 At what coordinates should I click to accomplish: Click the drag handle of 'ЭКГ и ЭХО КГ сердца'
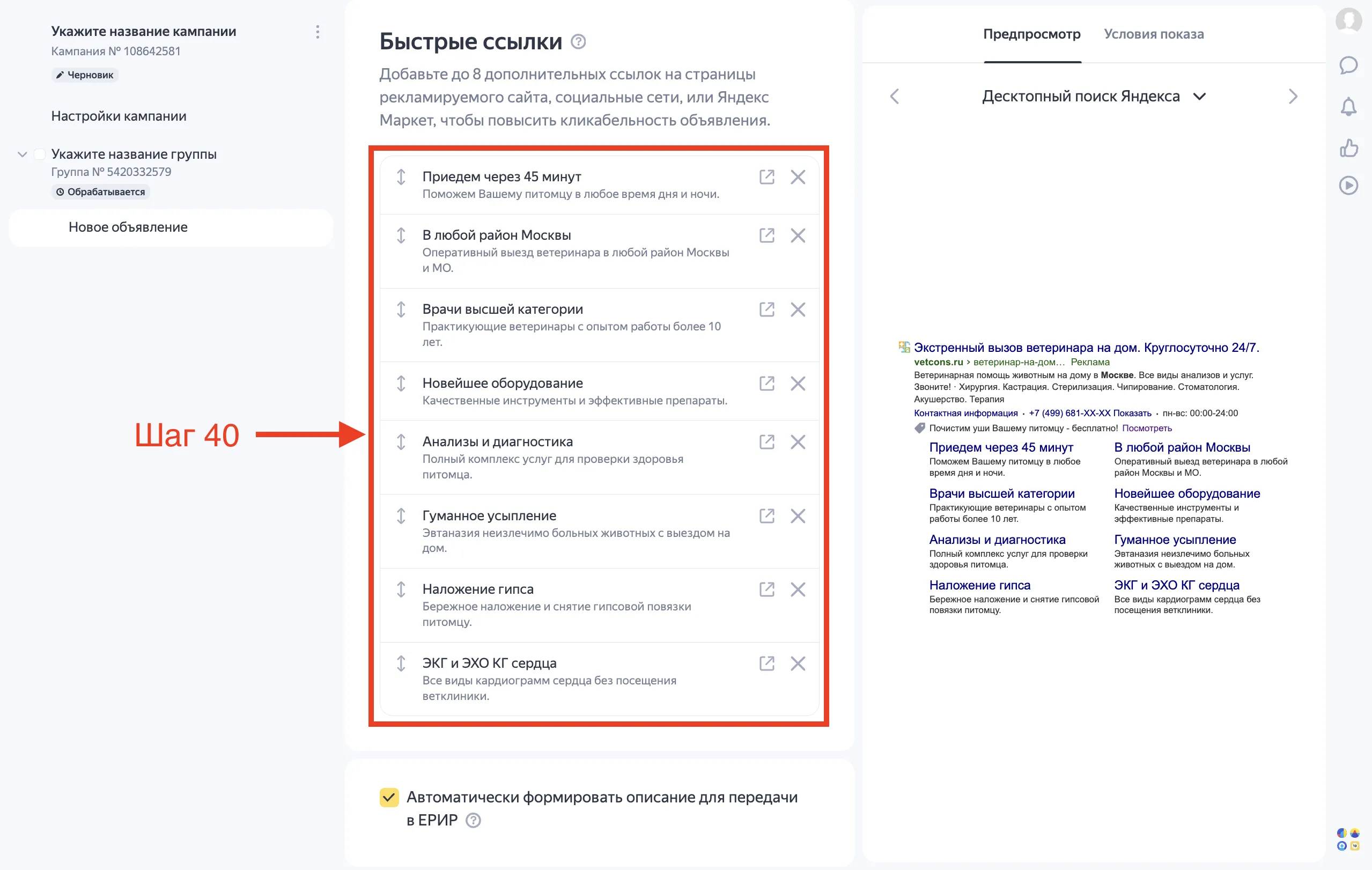coord(402,663)
